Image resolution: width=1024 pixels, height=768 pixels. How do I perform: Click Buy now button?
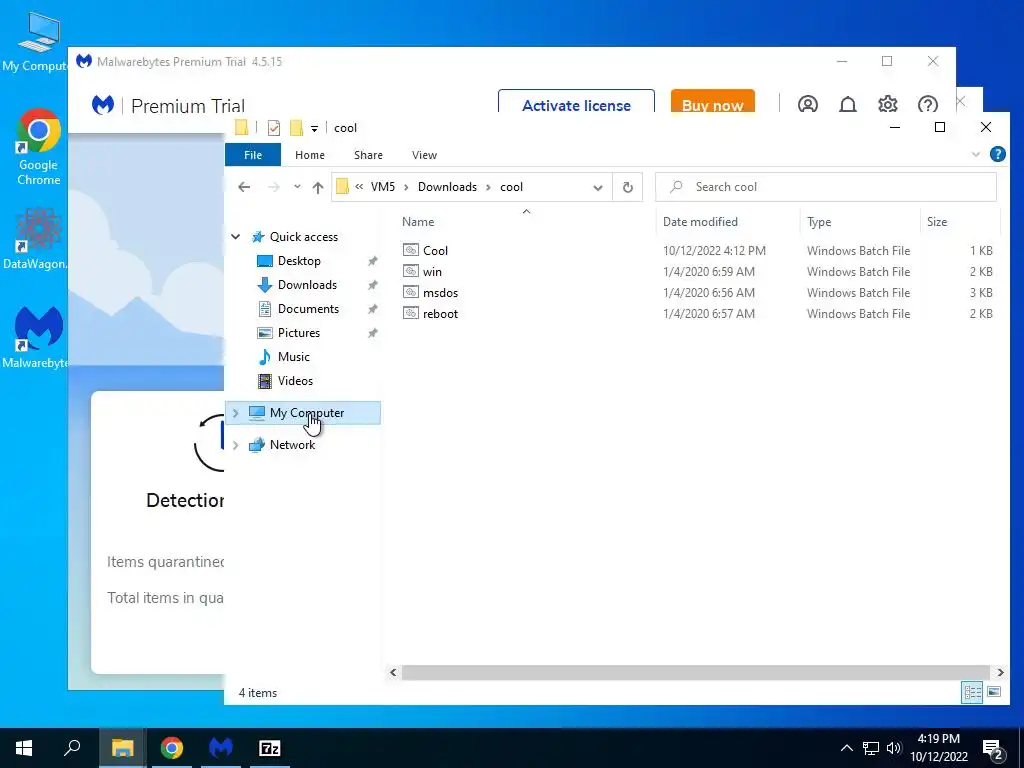click(712, 104)
